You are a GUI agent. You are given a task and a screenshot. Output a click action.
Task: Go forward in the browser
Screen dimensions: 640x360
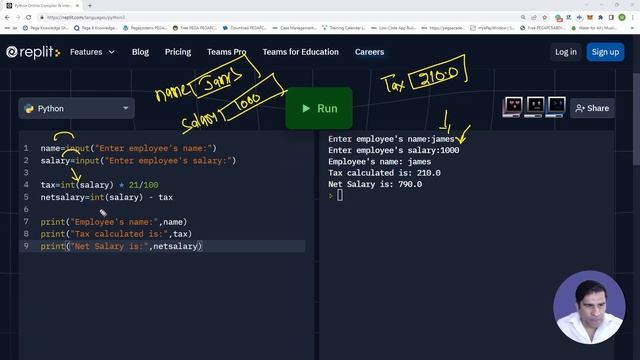18,18
